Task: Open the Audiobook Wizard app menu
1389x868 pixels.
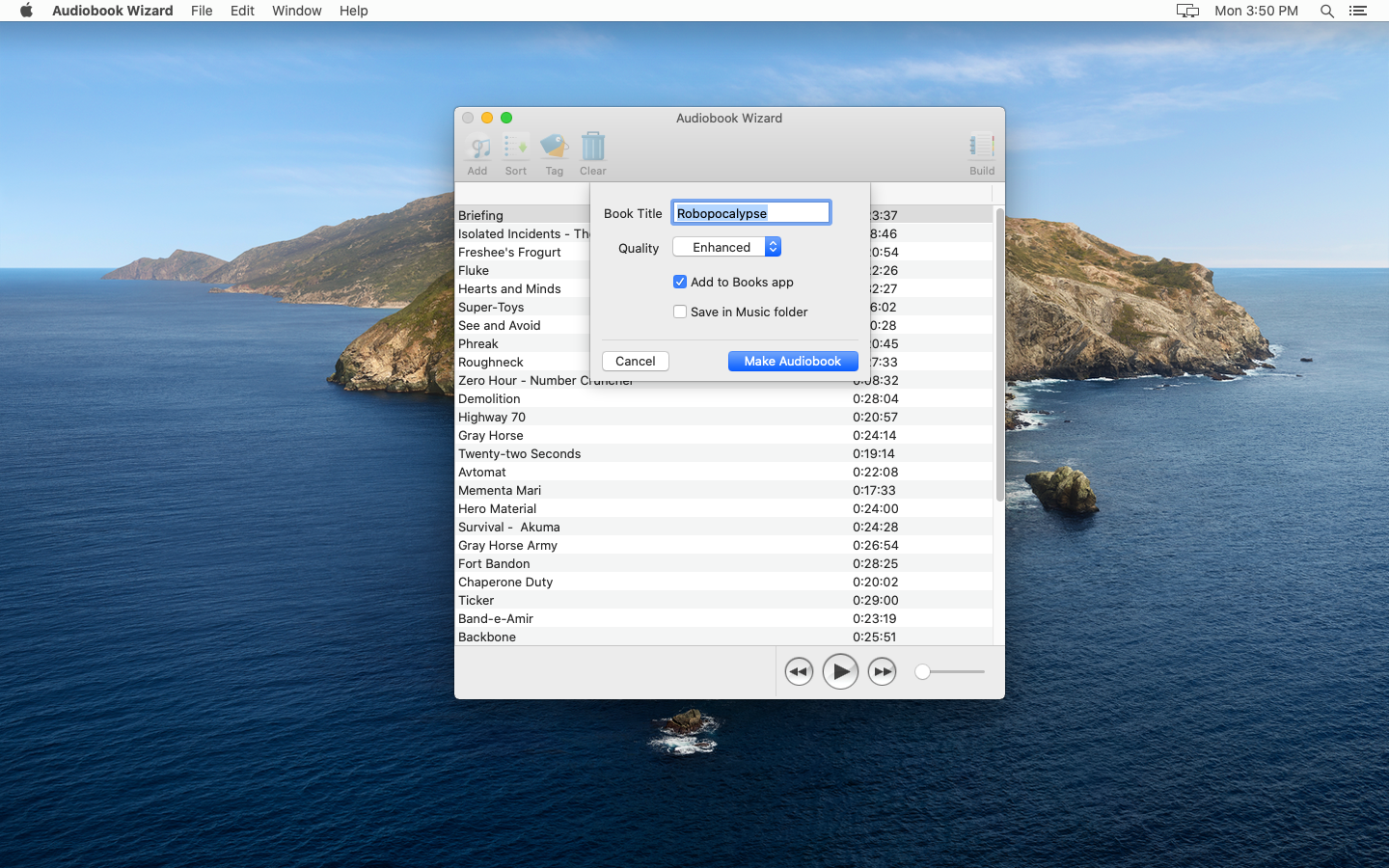Action: (113, 11)
